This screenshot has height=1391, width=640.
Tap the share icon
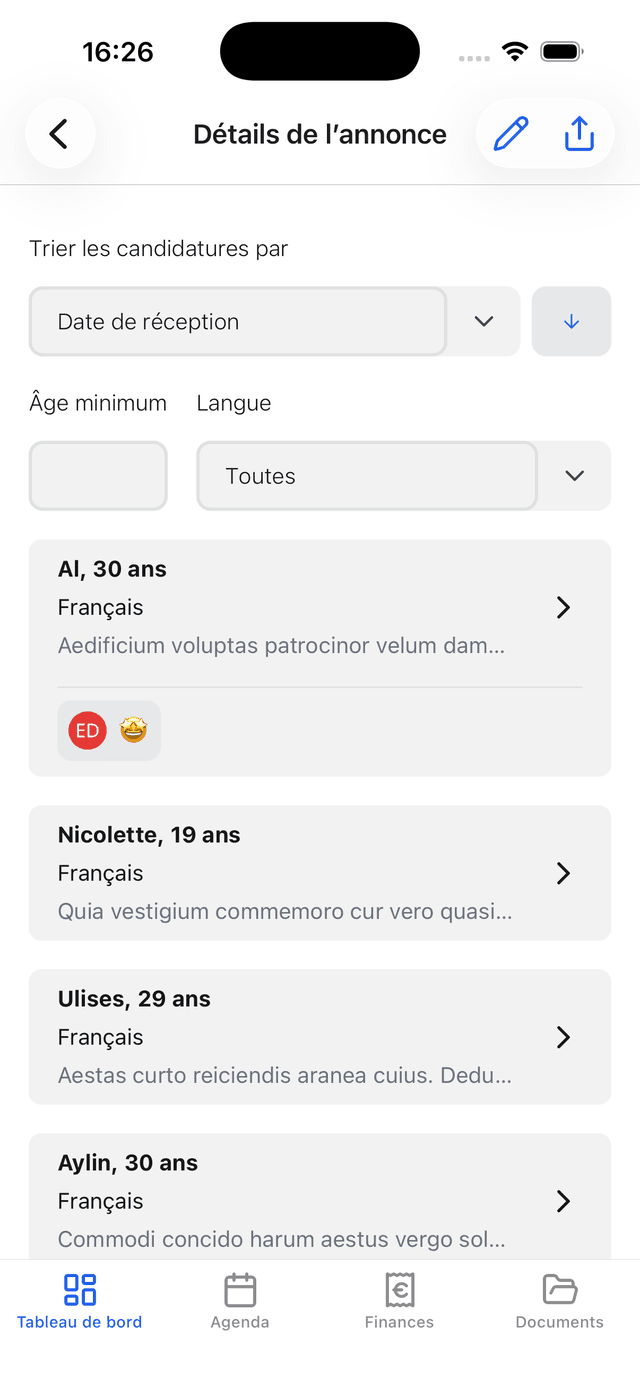click(x=580, y=134)
